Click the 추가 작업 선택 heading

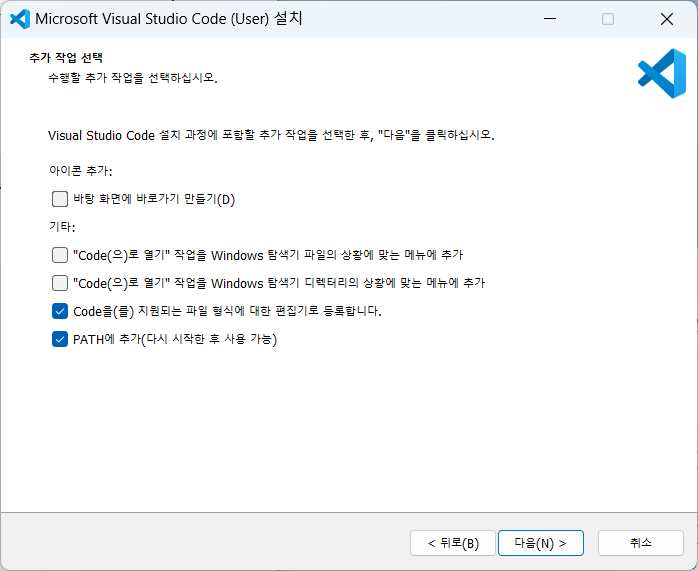click(x=66, y=58)
